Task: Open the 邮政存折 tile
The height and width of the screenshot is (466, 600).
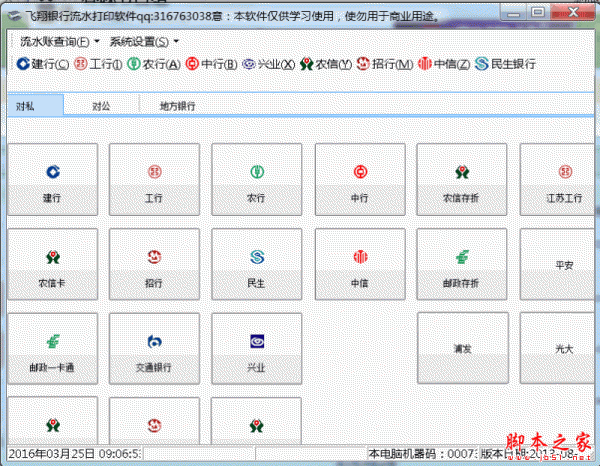Action: 462,264
